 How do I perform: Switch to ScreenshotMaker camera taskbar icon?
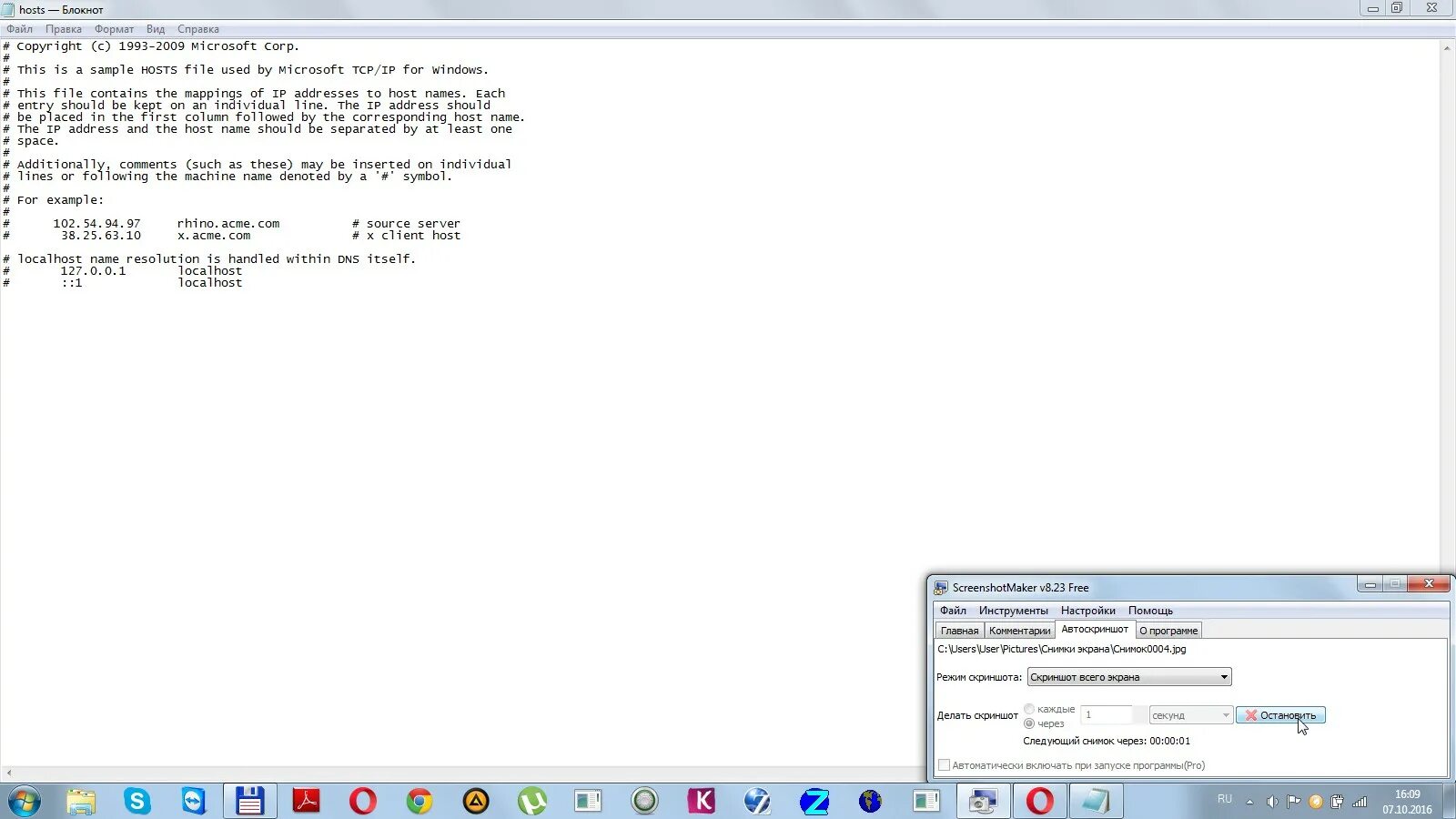coord(983,802)
